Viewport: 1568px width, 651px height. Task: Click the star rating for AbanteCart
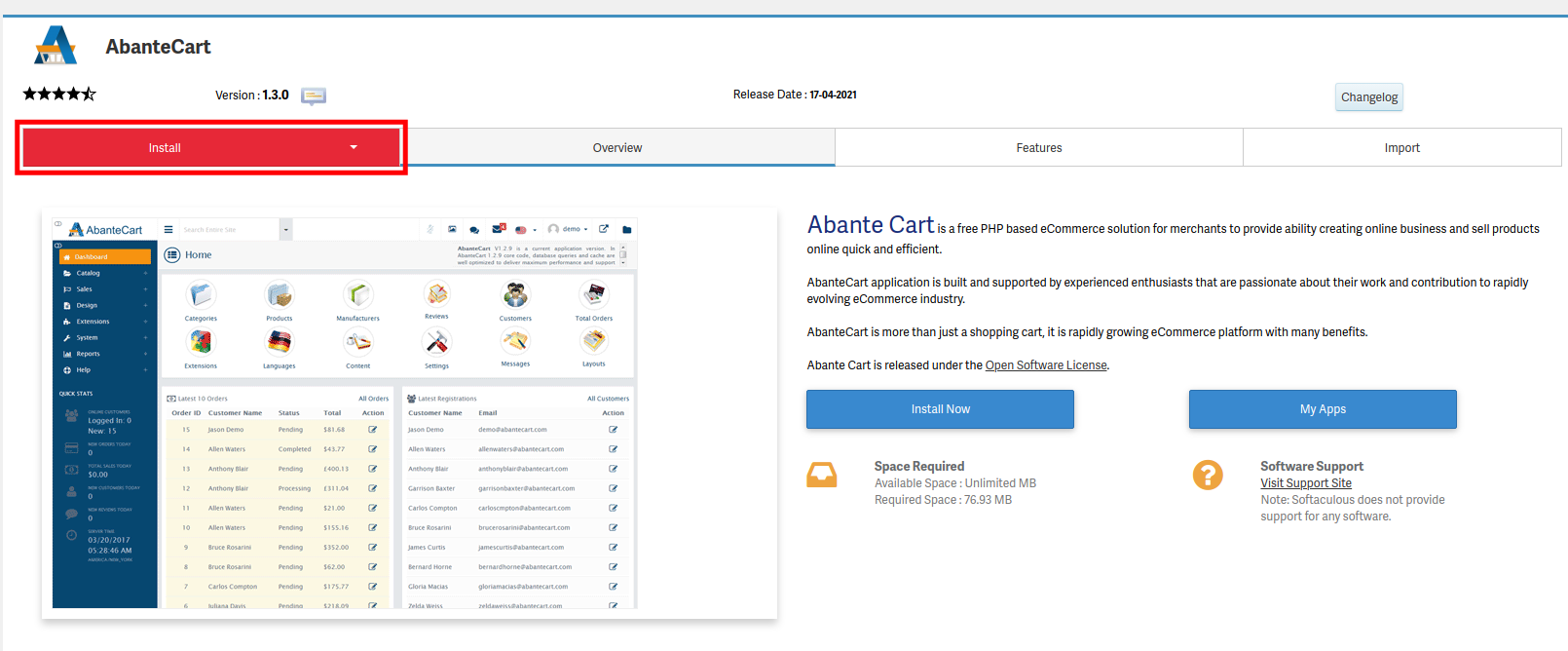tap(59, 95)
